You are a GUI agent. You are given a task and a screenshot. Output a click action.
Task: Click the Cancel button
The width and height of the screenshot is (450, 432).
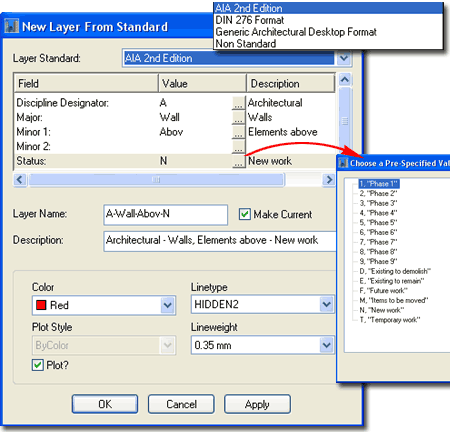tap(181, 404)
